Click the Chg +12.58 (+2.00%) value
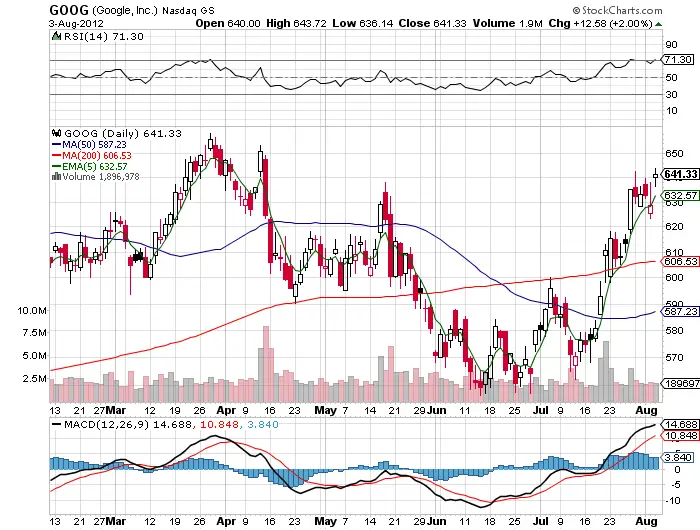The width and height of the screenshot is (700, 530). pyautogui.click(x=600, y=23)
